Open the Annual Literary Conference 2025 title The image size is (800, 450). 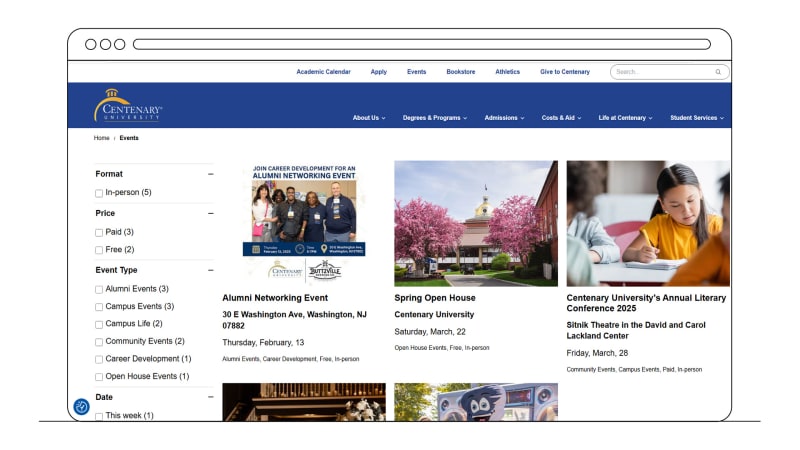[646, 303]
